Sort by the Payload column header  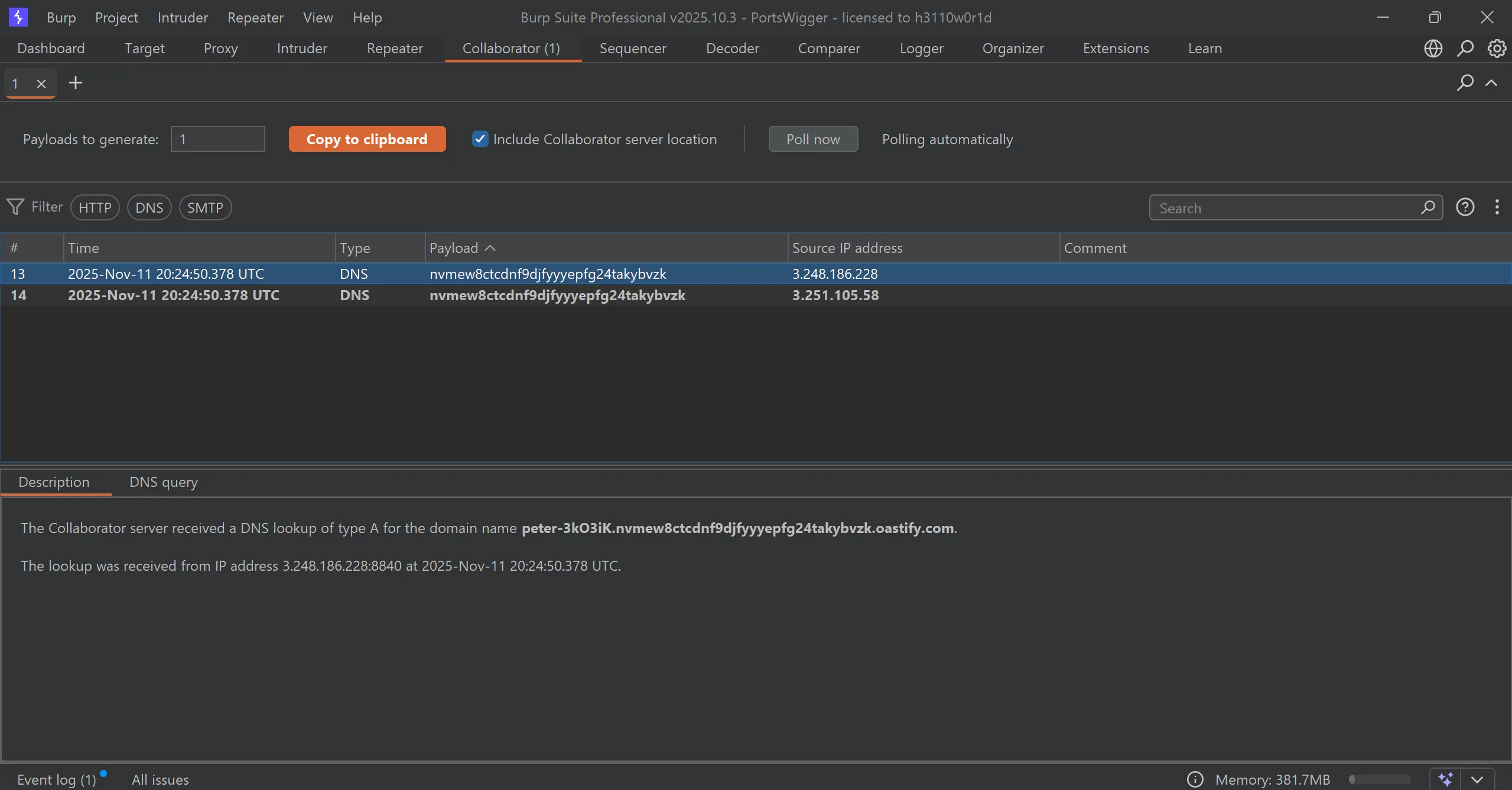coord(454,248)
